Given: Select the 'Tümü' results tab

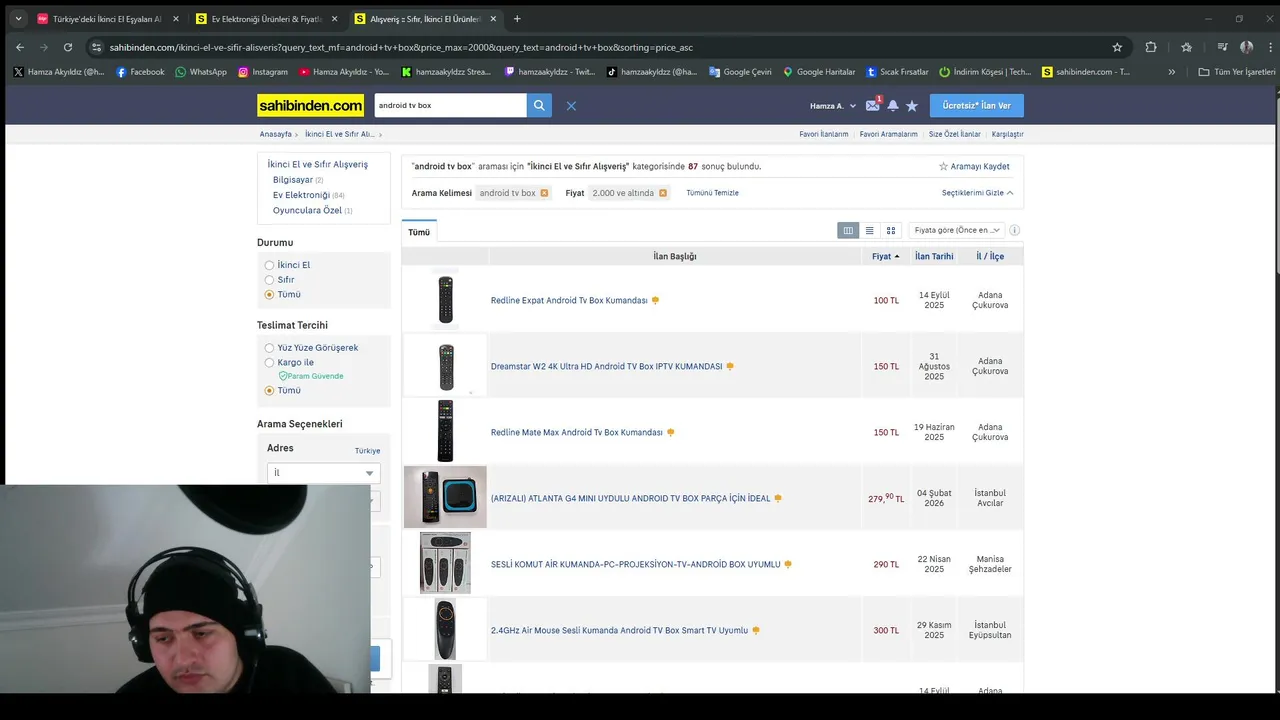Looking at the screenshot, I should click(x=419, y=232).
